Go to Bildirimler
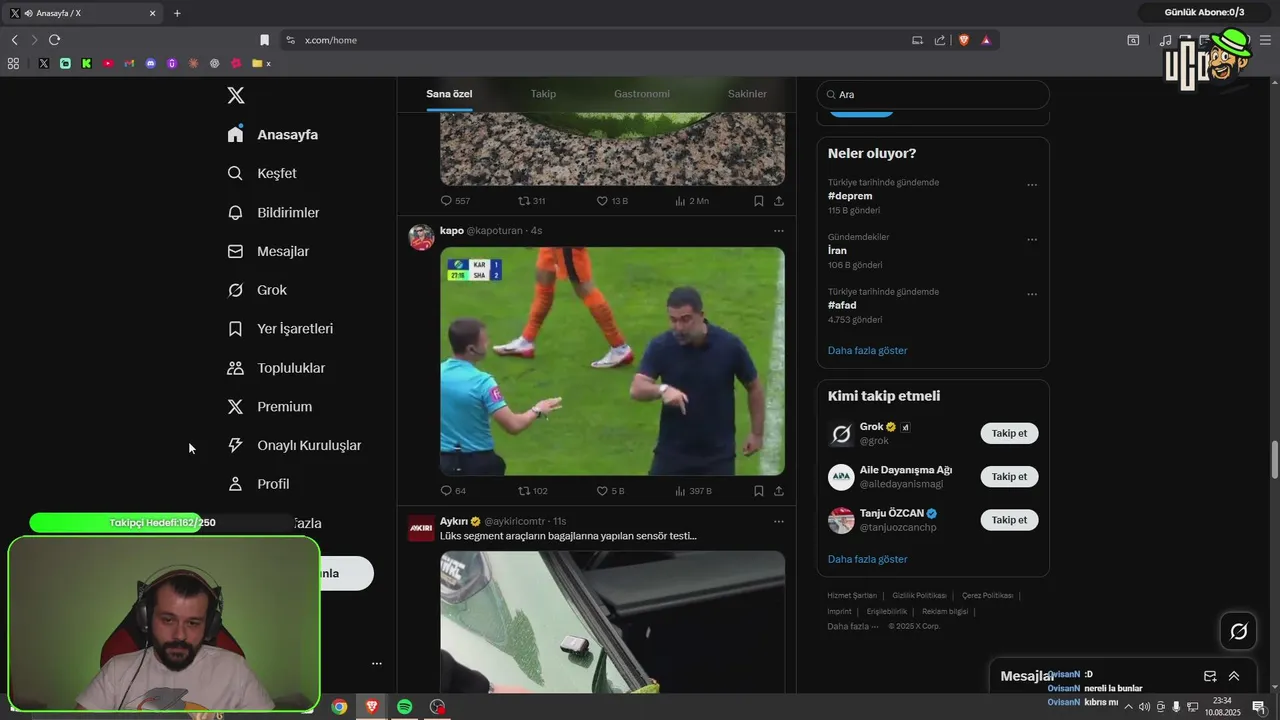Screen dimensions: 1280x720 click(273, 213)
